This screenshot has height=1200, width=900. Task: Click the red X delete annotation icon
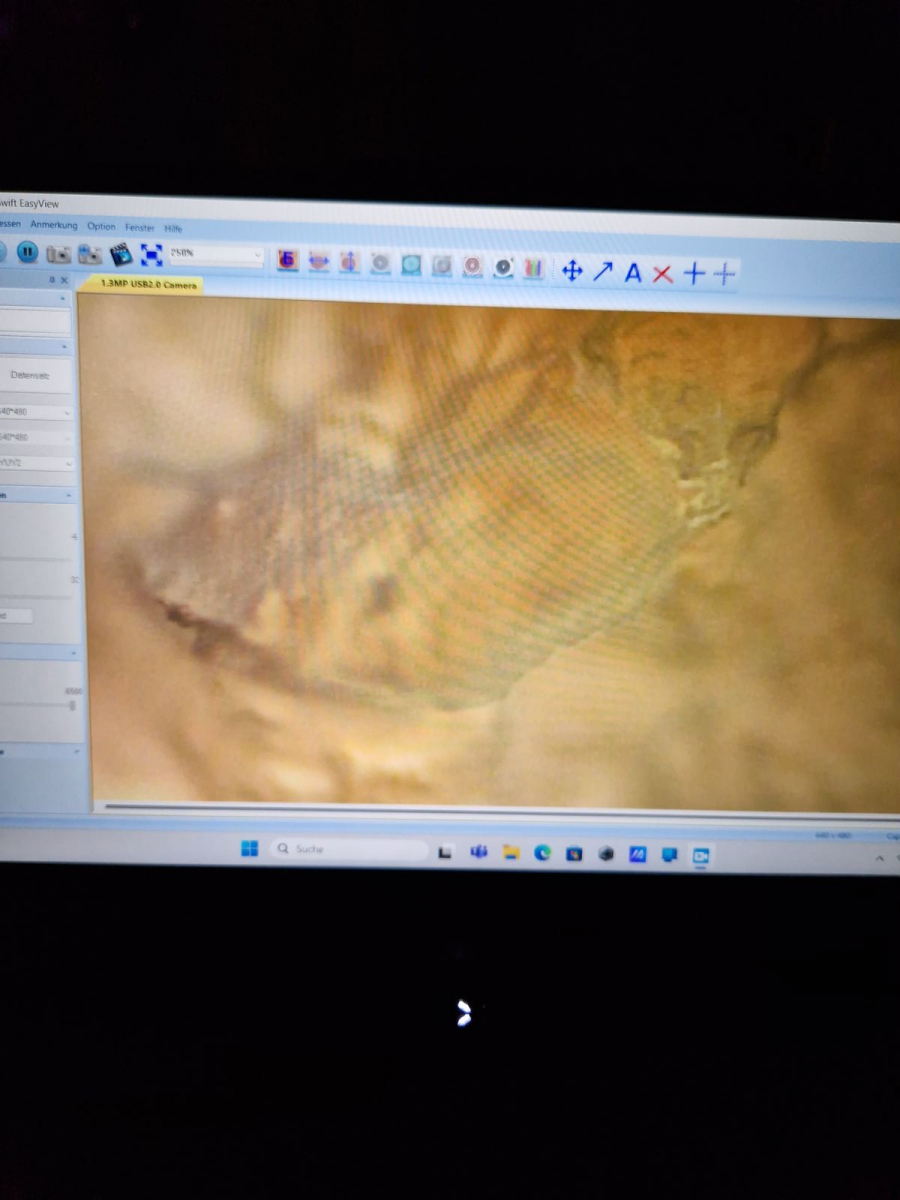[x=663, y=273]
